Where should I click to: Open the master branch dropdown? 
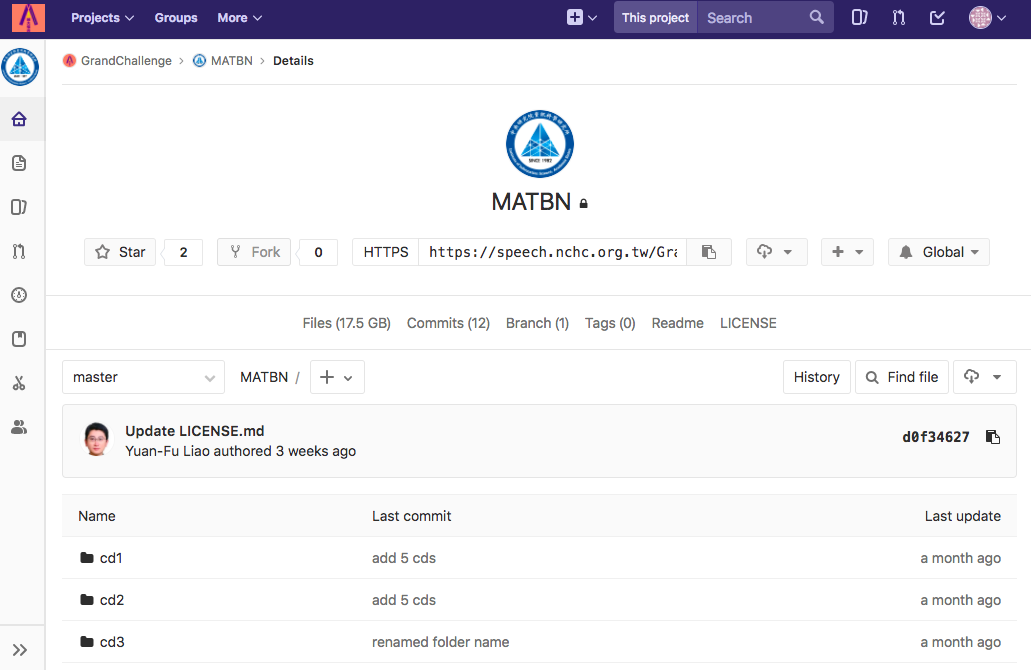143,377
